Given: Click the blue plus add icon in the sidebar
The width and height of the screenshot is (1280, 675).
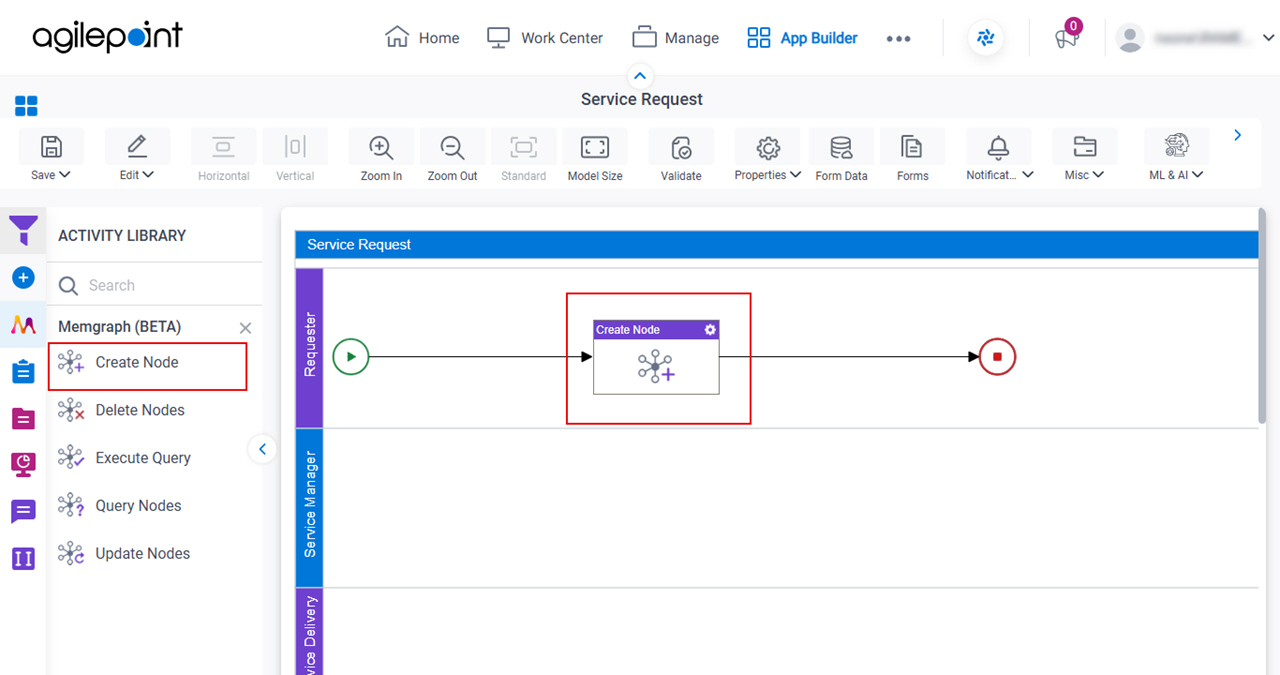Looking at the screenshot, I should (23, 278).
